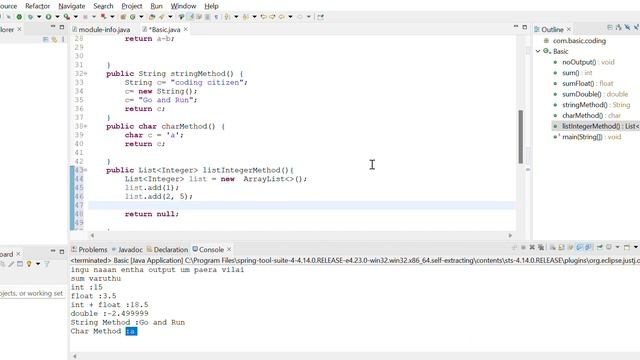Screen dimensions: 640x360
Task: Click the Run Last Tool external tools icon
Action: coord(67,17)
